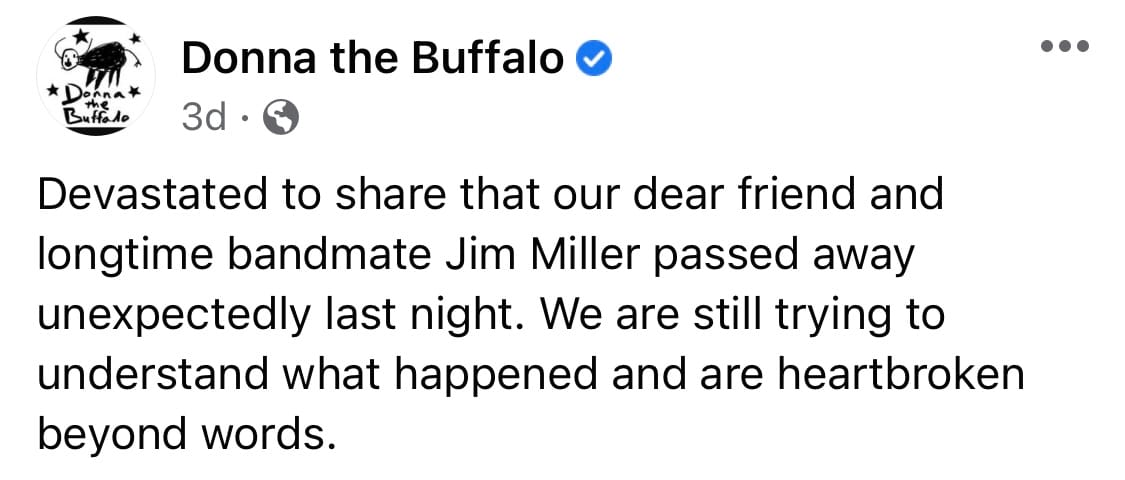1125x480 pixels.
Task: Open the three-dot post options menu
Action: pyautogui.click(x=1065, y=47)
